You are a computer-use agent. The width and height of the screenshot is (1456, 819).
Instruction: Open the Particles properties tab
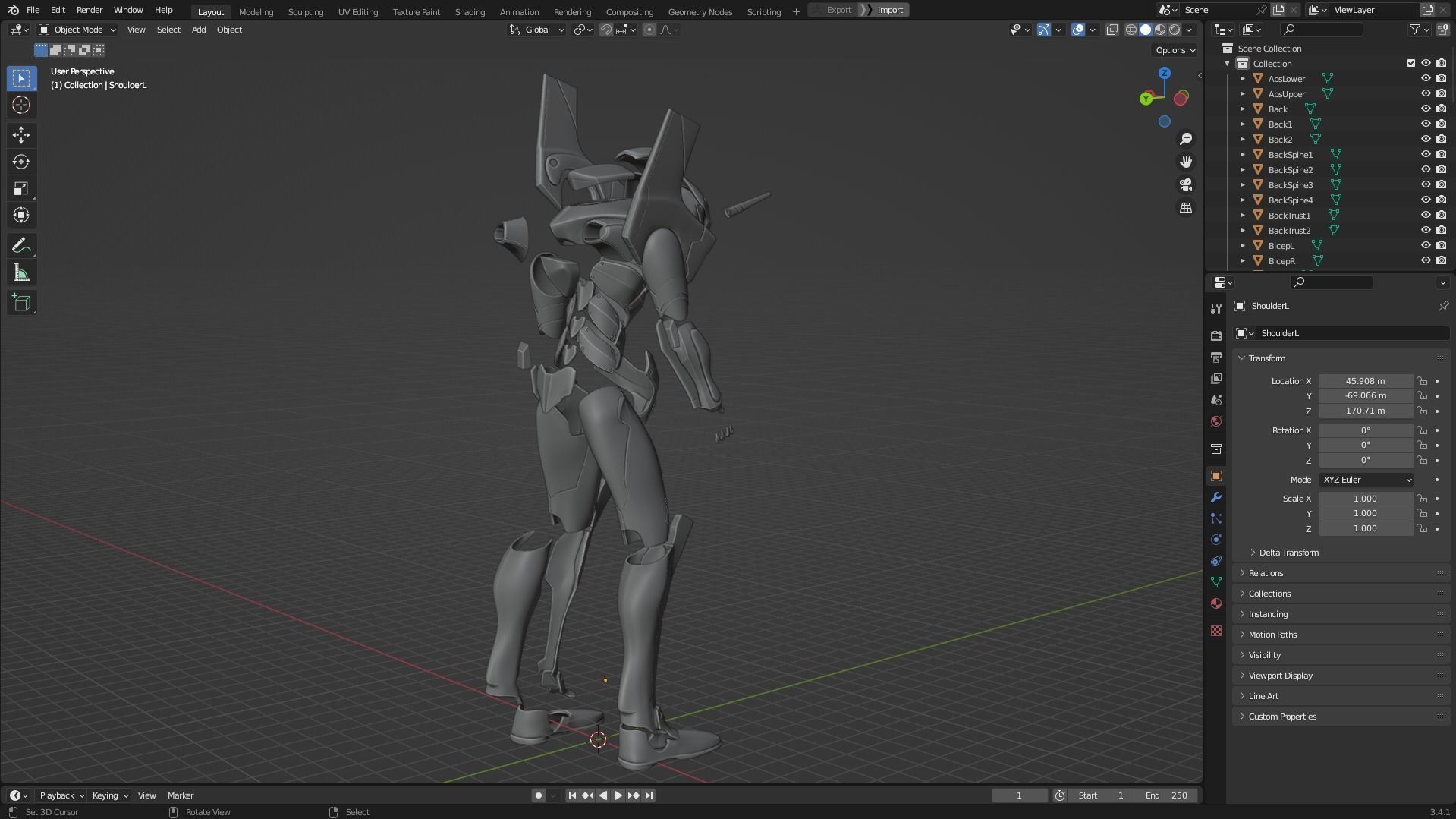pos(1216,518)
